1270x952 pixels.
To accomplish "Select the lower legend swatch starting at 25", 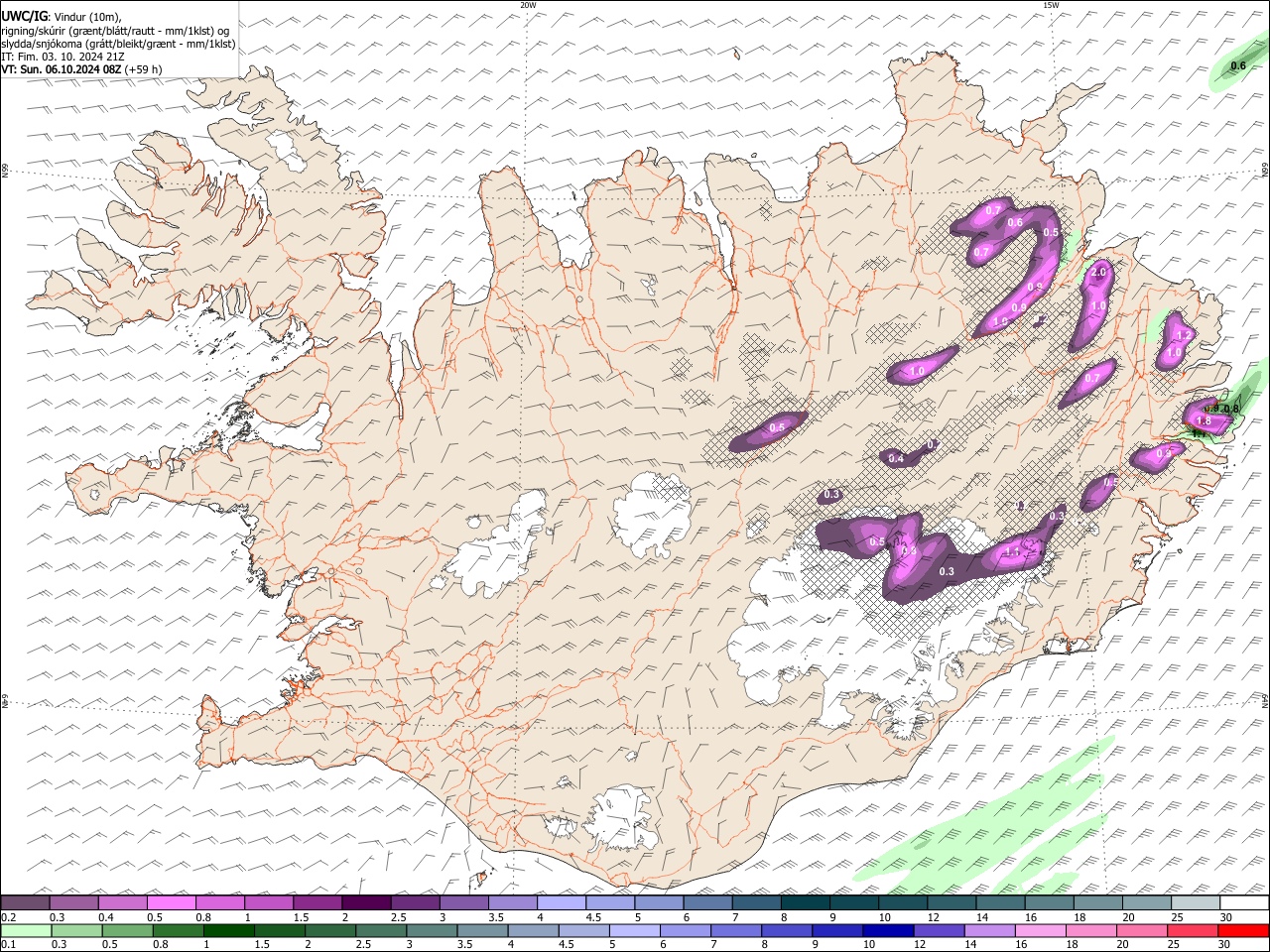I will (x=1191, y=930).
